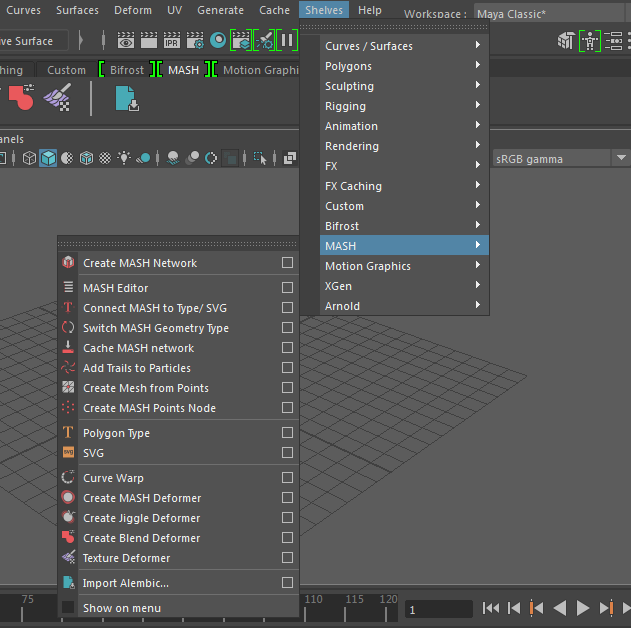Choose Create Jiggle Deformer menu item
Viewport: 631px width, 628px height.
[178, 518]
